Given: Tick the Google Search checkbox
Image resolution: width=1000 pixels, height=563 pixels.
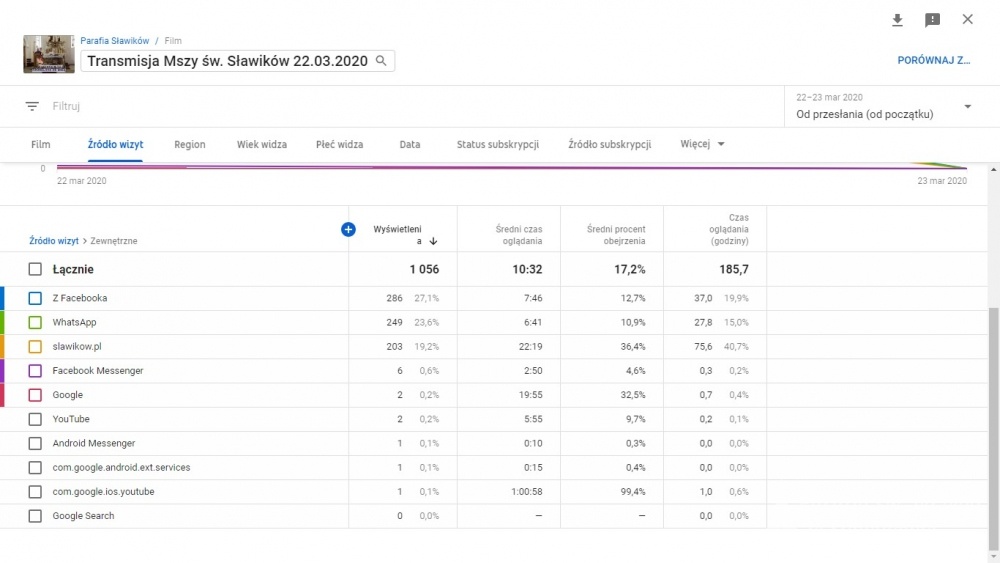Looking at the screenshot, I should pyautogui.click(x=35, y=516).
